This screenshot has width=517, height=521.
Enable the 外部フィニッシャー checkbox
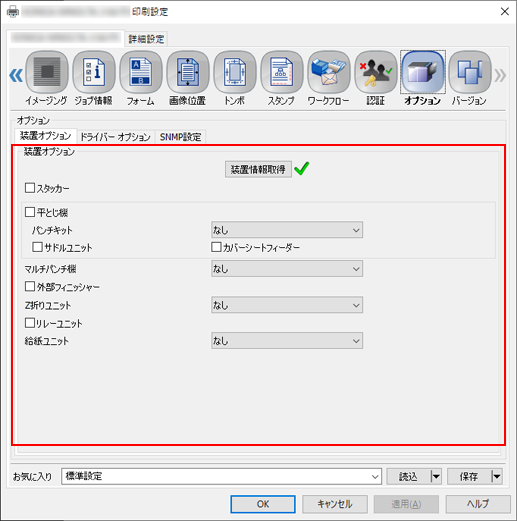[30, 286]
